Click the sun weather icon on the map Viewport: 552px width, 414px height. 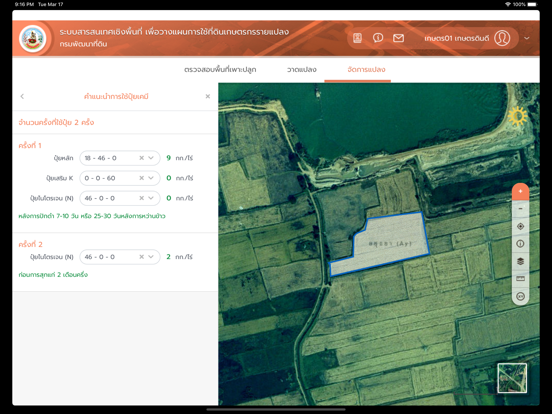click(x=517, y=116)
